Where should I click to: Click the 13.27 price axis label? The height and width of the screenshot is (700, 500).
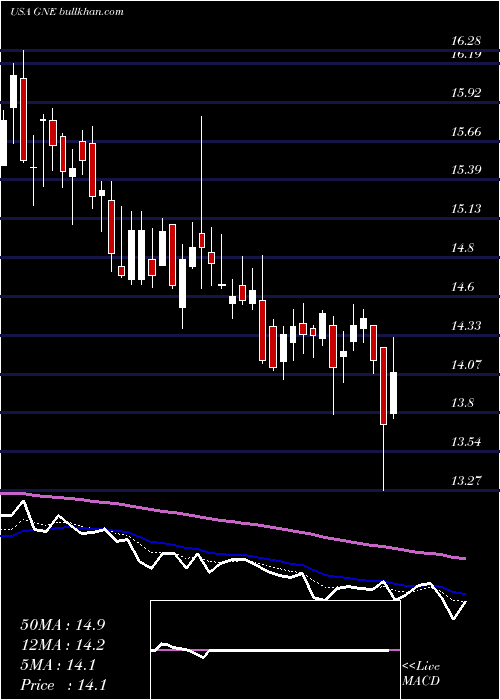pos(466,481)
